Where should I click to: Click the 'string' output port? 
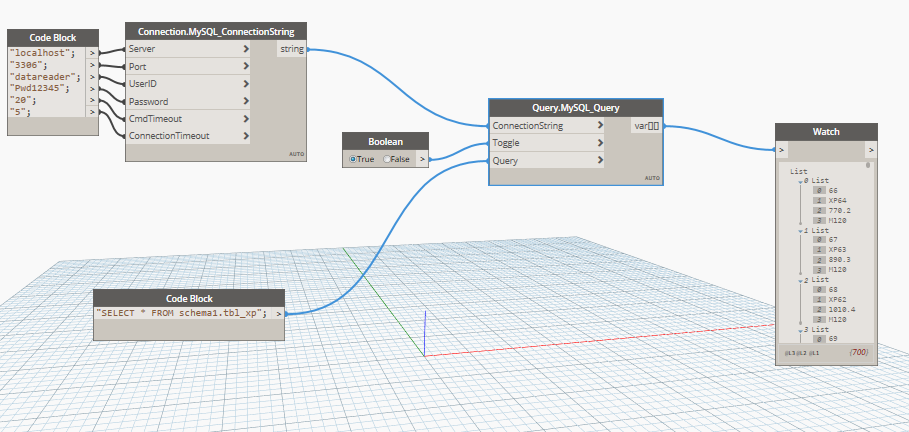point(292,49)
